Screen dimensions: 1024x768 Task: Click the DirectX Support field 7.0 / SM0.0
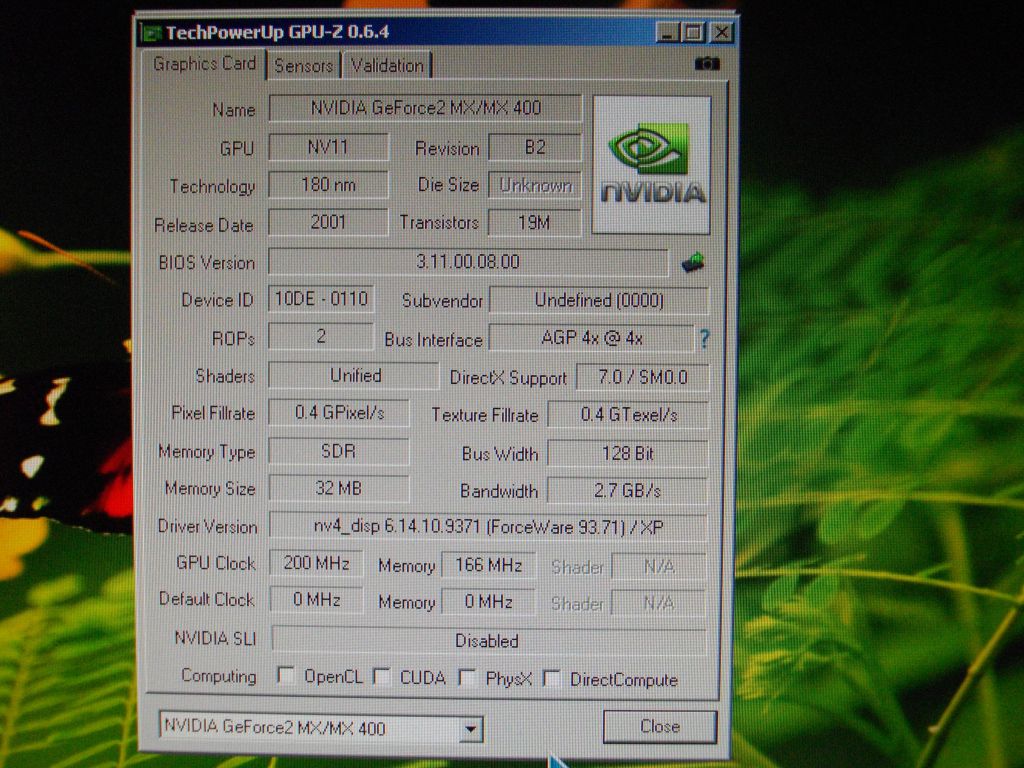click(643, 377)
